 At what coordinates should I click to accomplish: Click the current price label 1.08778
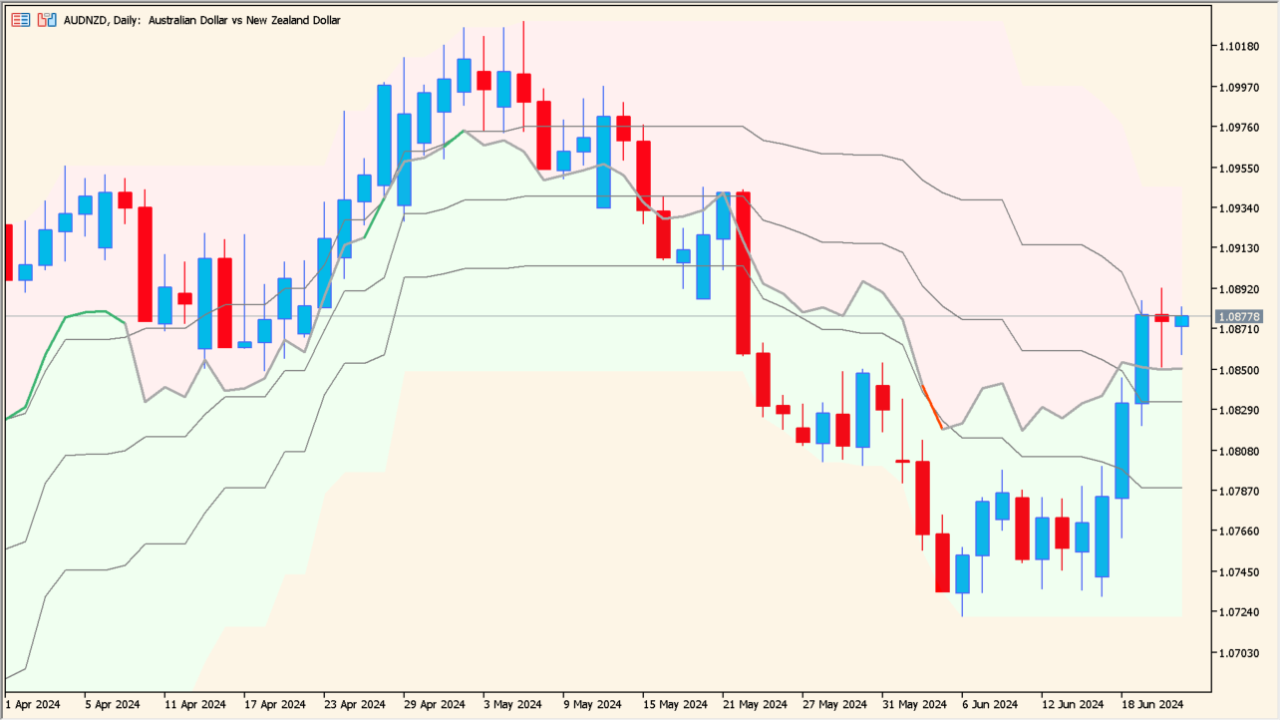[x=1239, y=316]
